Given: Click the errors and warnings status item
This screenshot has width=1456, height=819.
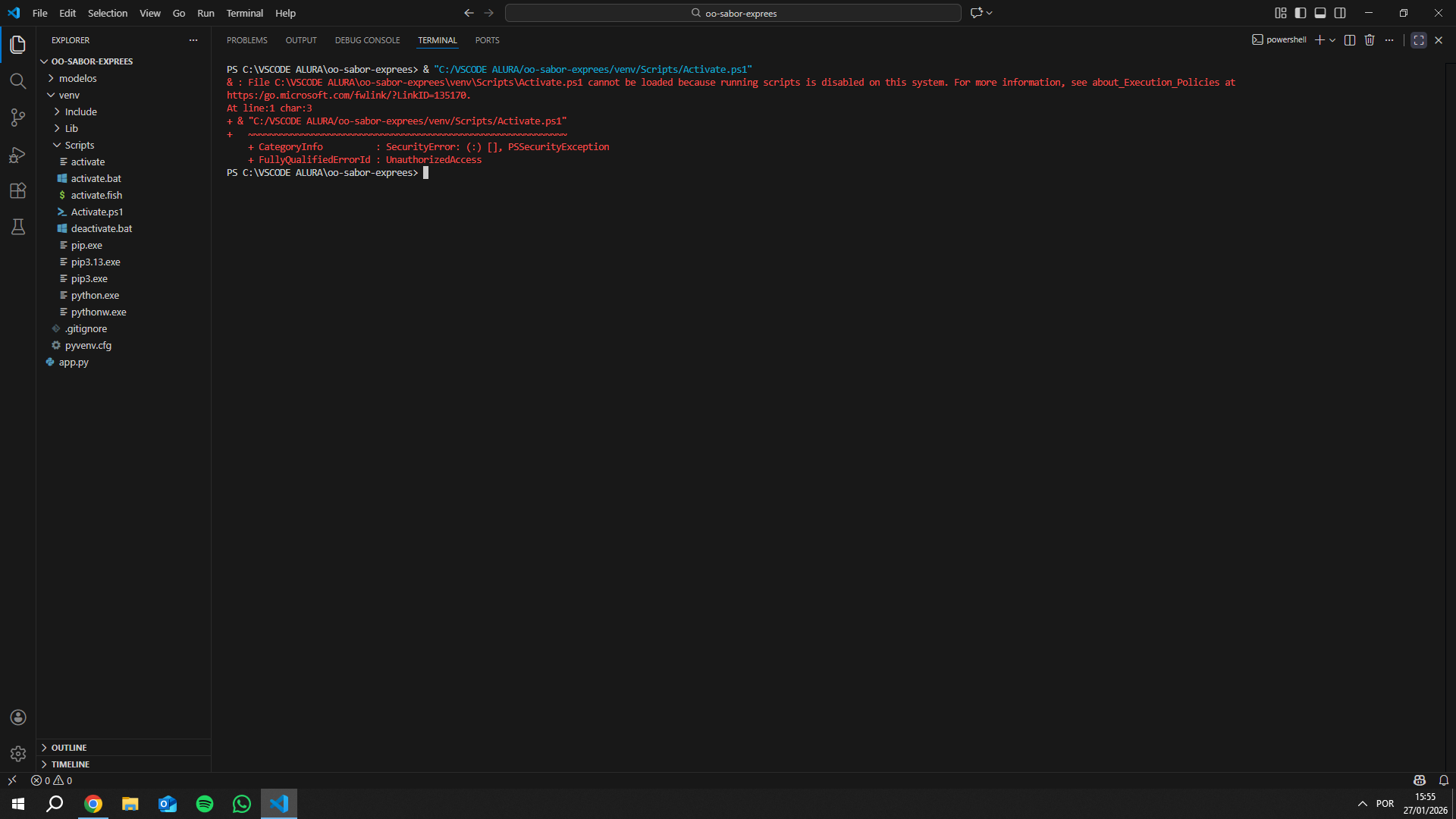Looking at the screenshot, I should [52, 780].
